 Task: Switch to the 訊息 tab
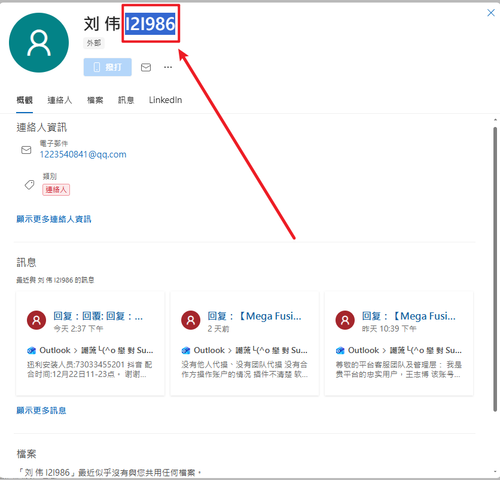point(126,100)
